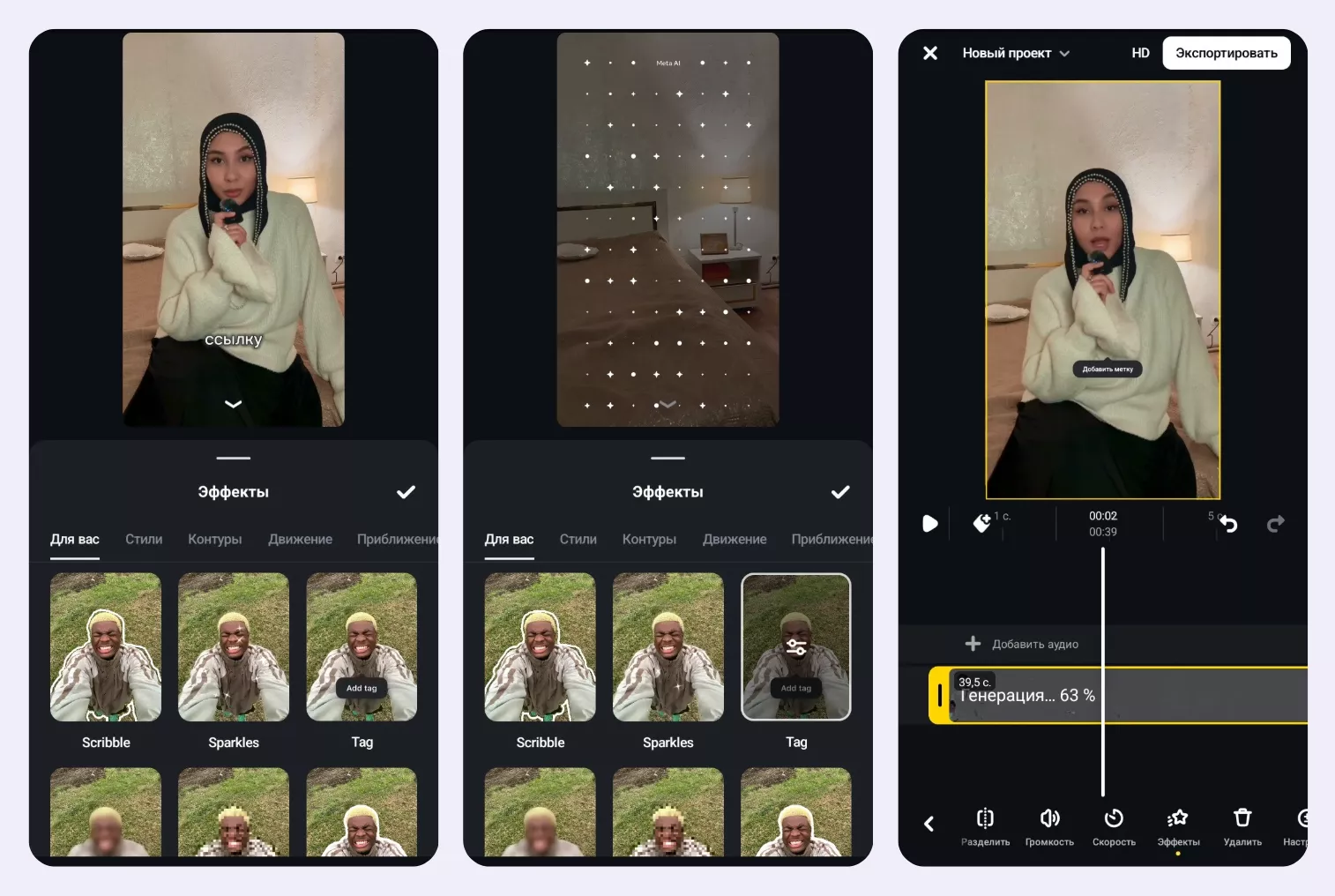Open the Скорость speed tool

1114,826
